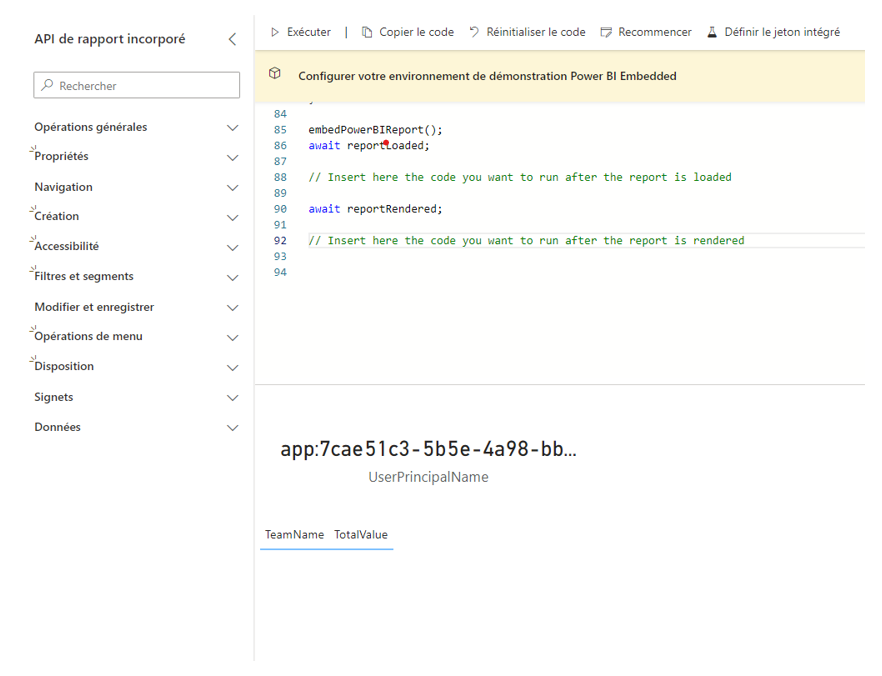Select Accessibilité label
This screenshot has width=882, height=676.
[x=66, y=246]
